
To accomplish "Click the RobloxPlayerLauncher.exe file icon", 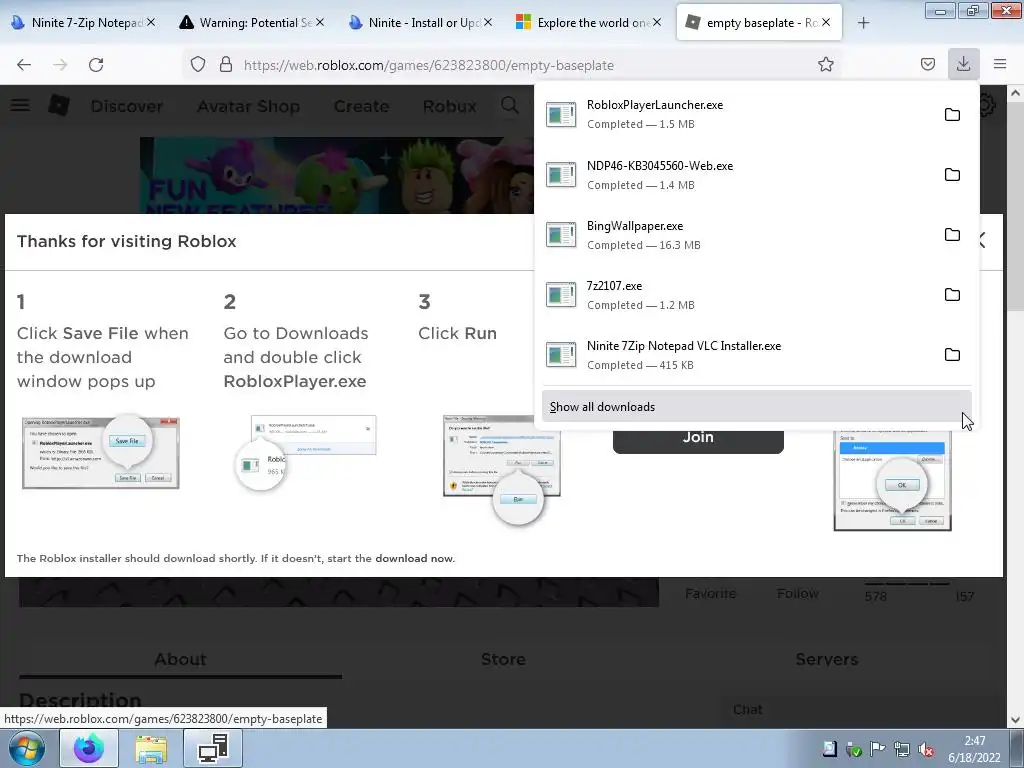I will 561,114.
